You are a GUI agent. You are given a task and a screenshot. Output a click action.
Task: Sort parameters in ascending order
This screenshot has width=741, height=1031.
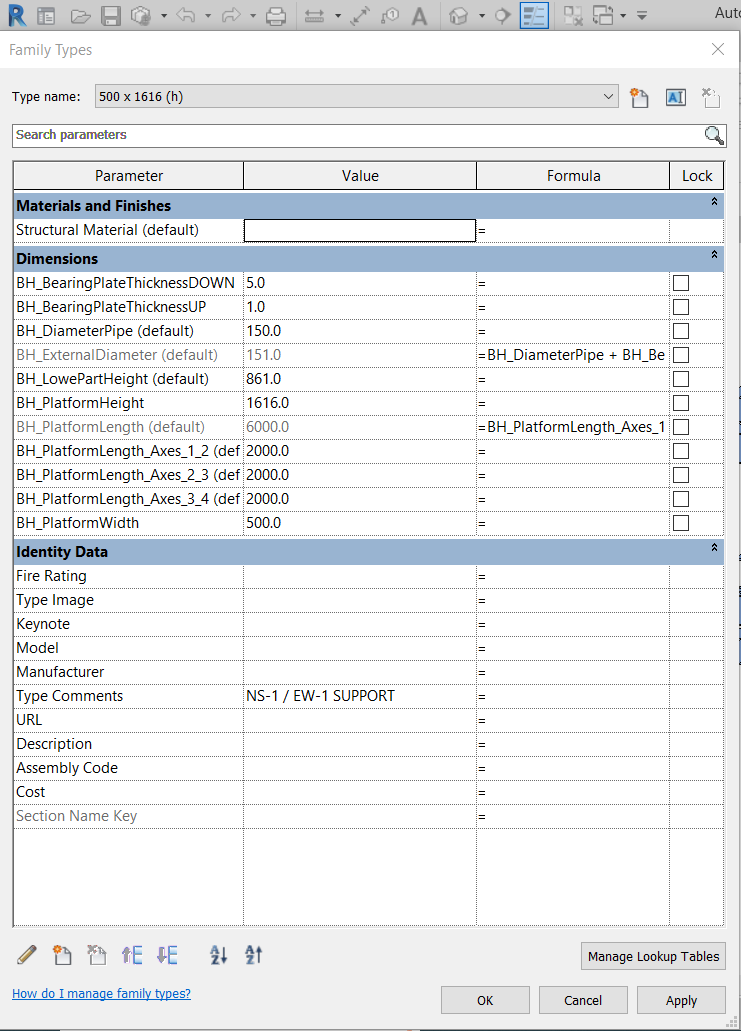(219, 955)
